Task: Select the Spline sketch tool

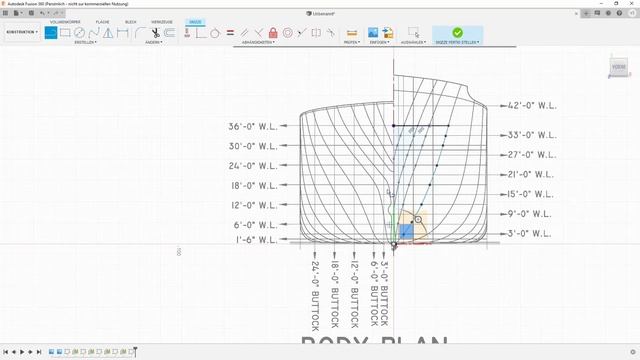Action: click(x=94, y=33)
